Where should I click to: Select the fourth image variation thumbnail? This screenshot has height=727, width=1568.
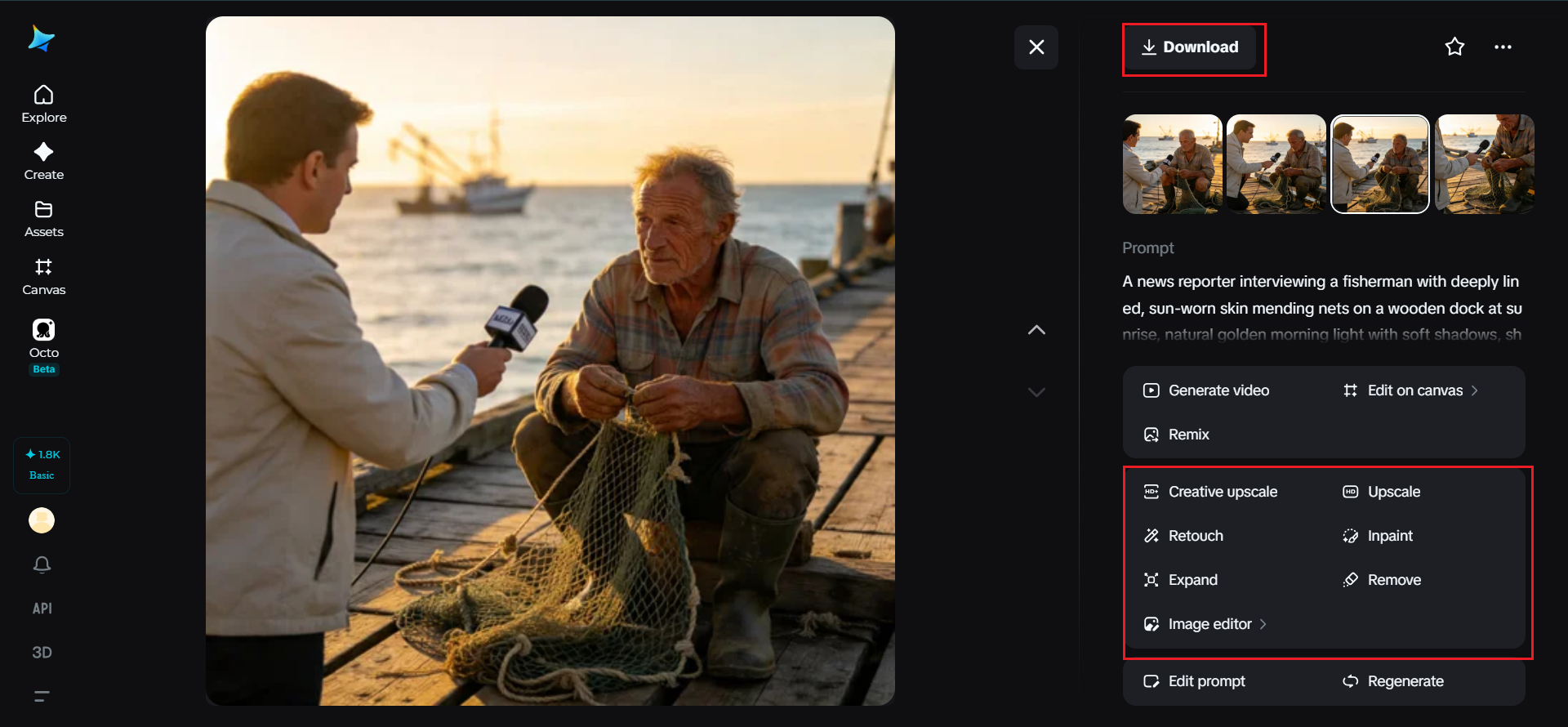tap(1485, 164)
